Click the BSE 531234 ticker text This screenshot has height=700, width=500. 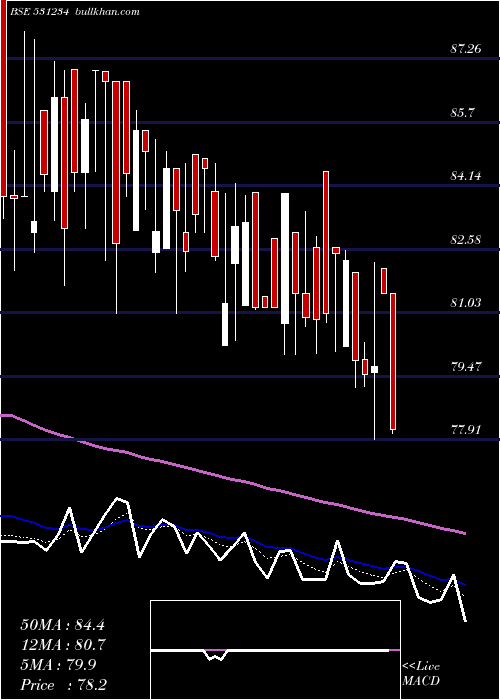click(39, 12)
